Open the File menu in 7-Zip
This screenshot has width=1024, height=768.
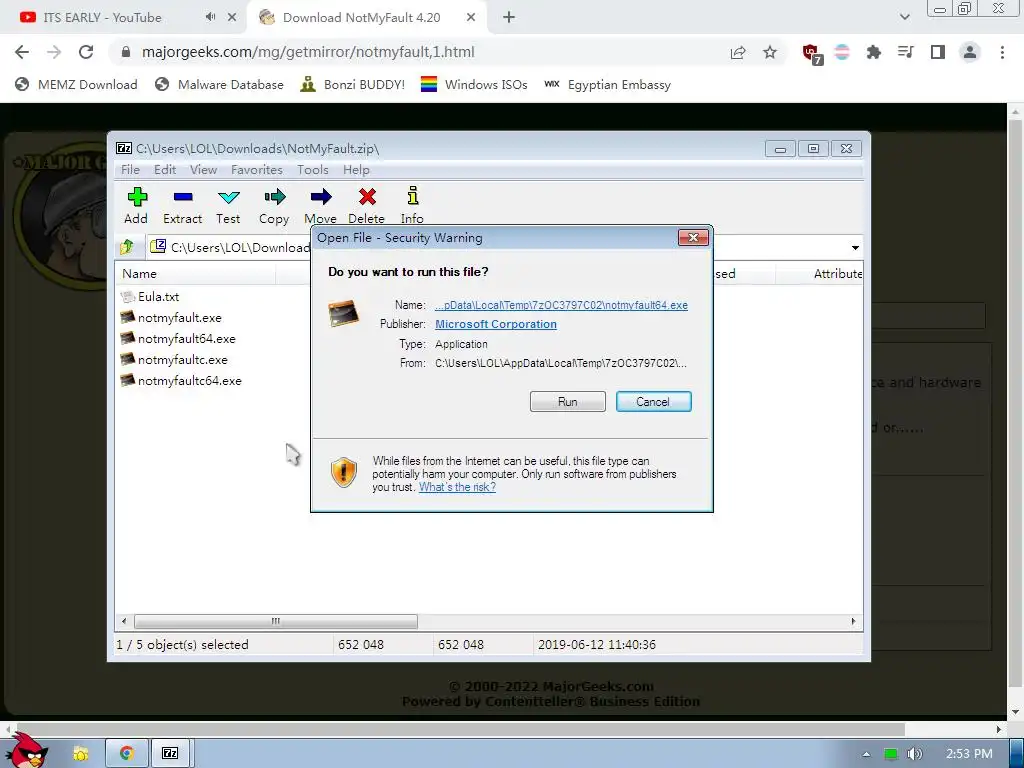[131, 170]
